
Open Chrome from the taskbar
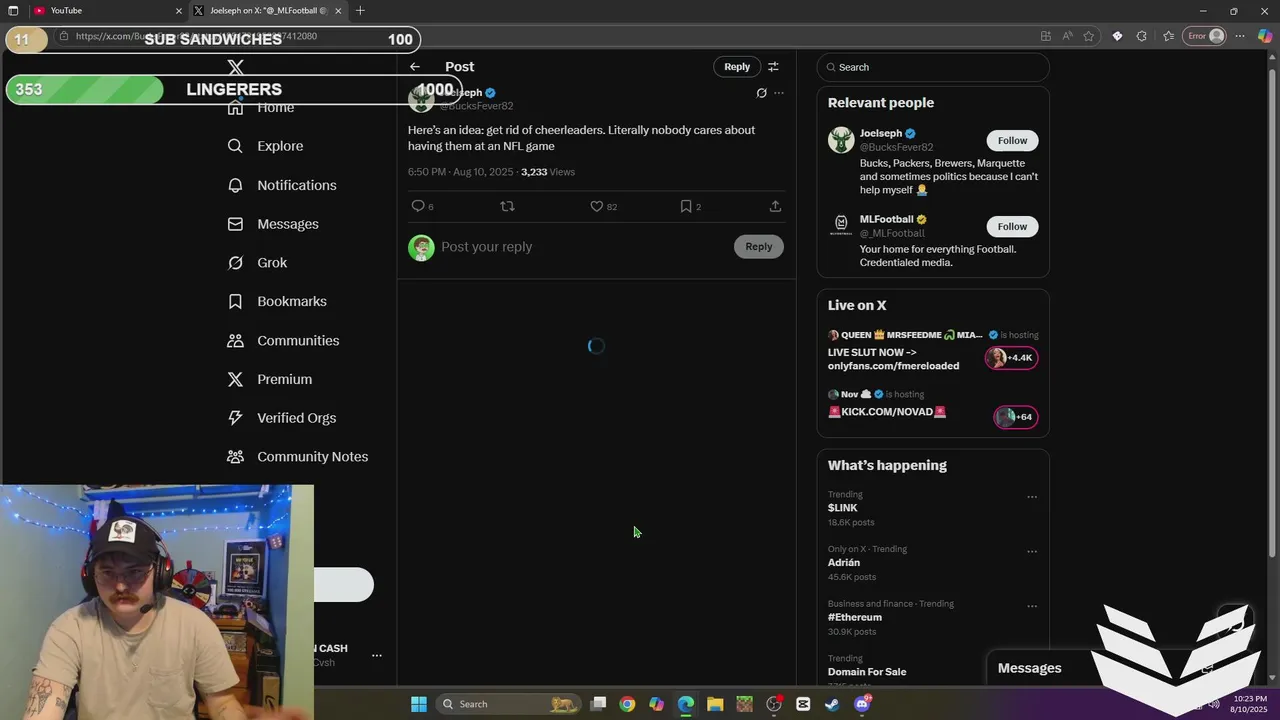click(x=627, y=704)
